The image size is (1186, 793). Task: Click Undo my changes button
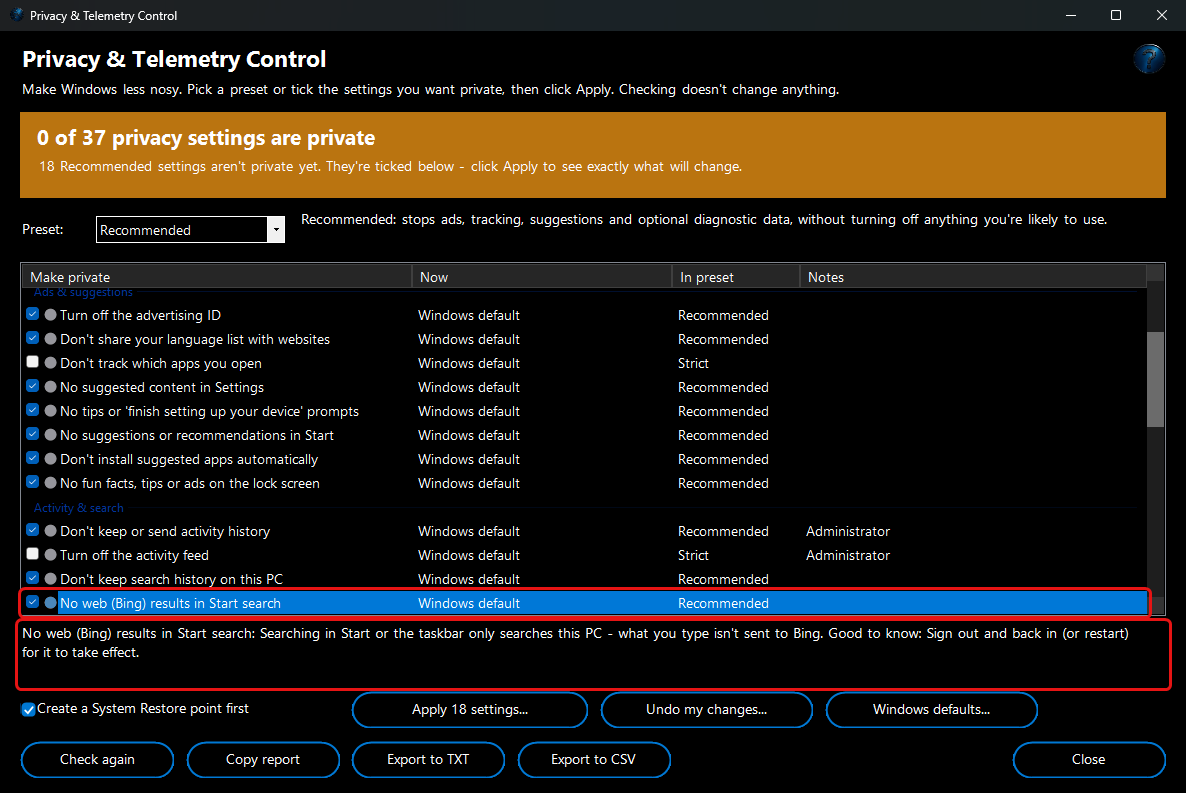706,710
